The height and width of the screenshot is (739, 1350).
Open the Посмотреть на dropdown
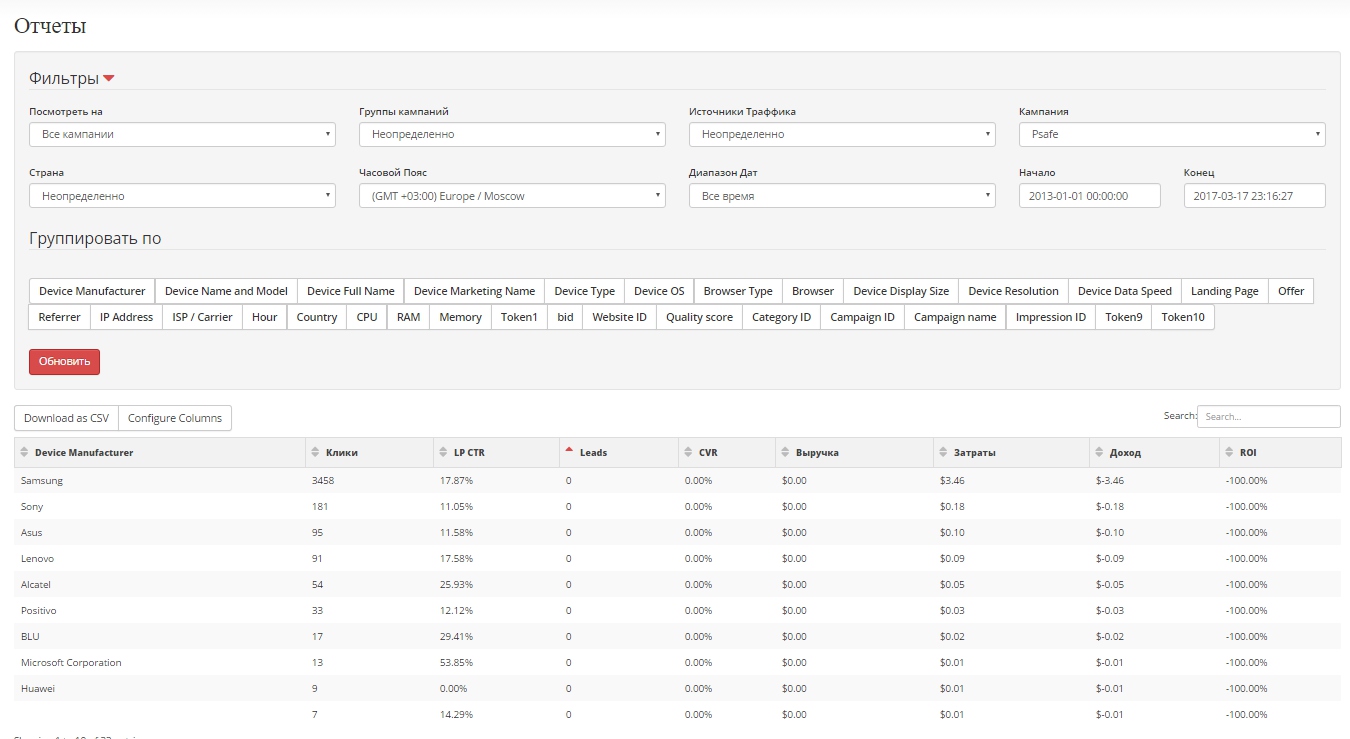pos(182,134)
